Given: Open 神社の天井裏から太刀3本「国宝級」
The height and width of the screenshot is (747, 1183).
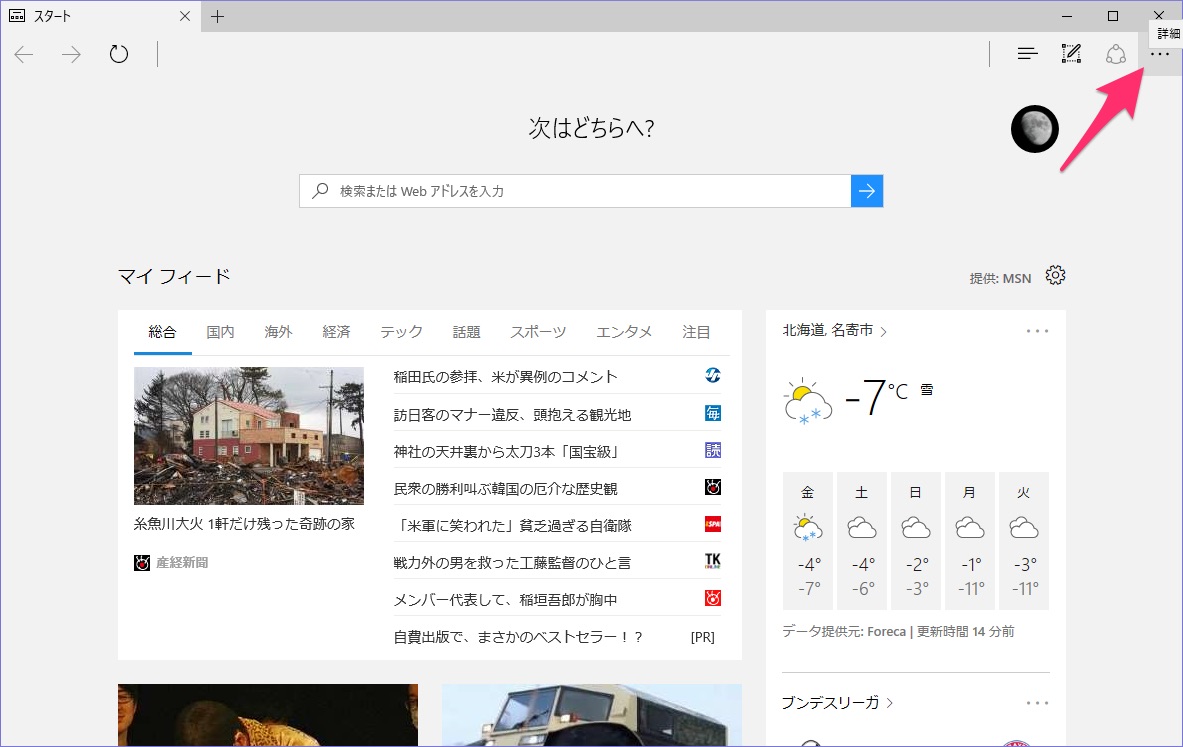Looking at the screenshot, I should click(507, 452).
